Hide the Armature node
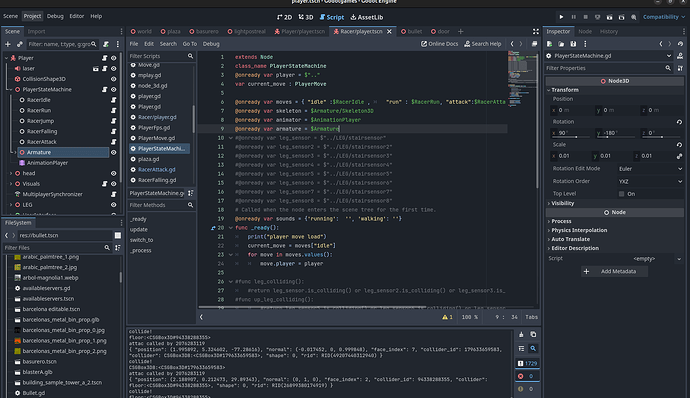 click(114, 152)
